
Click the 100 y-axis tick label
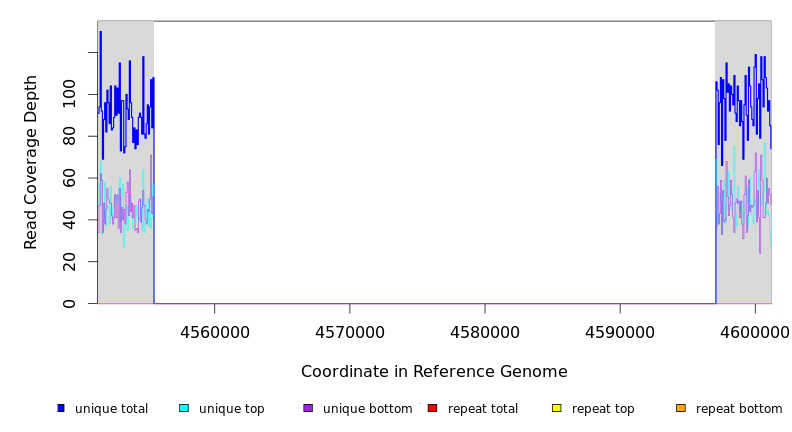[68, 94]
